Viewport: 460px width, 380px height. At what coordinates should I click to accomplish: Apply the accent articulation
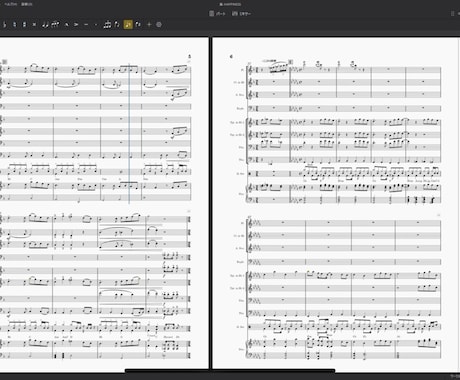[x=76, y=24]
